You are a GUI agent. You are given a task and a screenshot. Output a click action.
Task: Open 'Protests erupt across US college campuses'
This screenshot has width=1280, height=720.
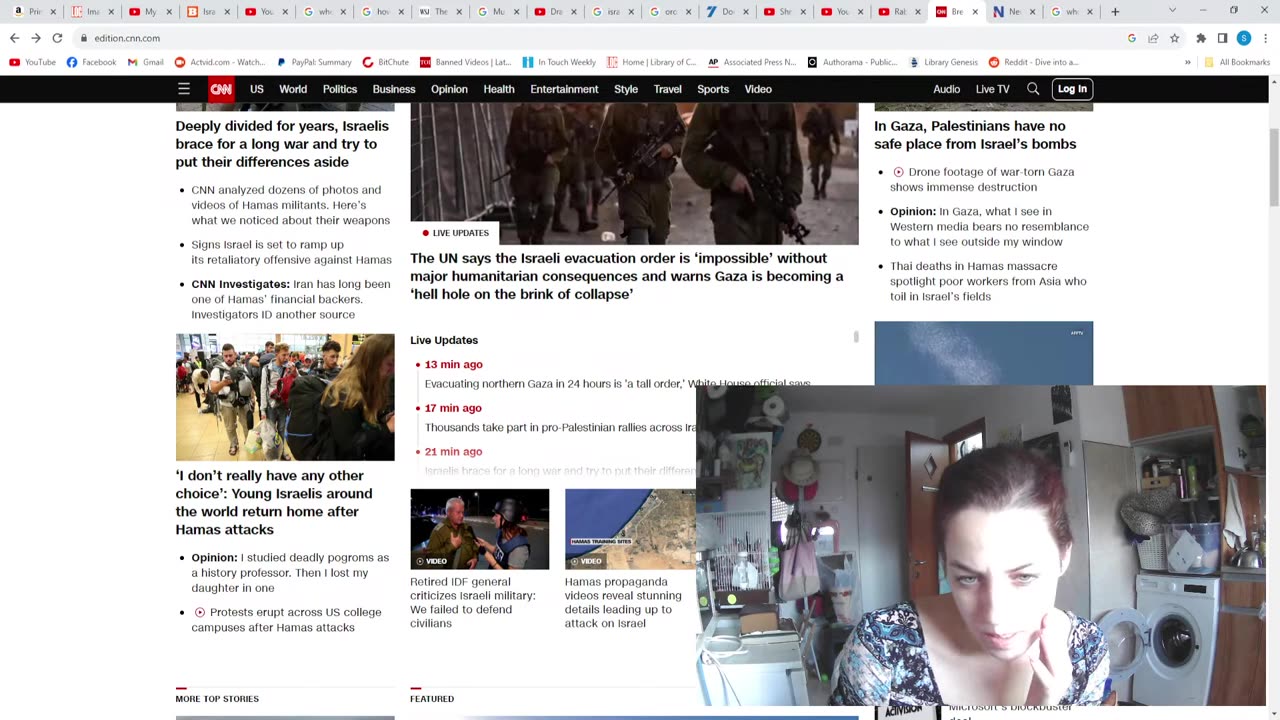coord(287,620)
